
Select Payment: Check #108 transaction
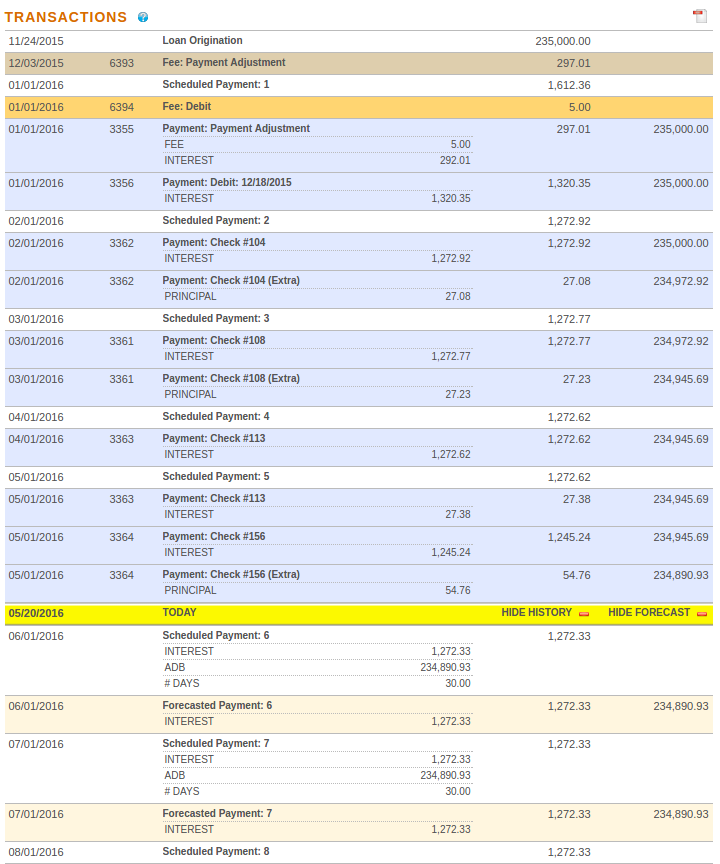[x=359, y=349]
